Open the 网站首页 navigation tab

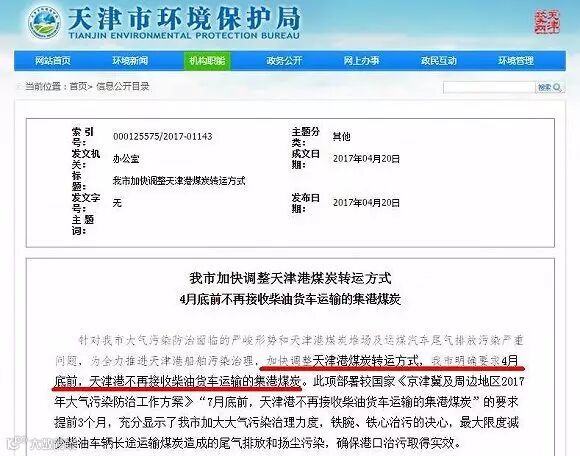(x=53, y=61)
